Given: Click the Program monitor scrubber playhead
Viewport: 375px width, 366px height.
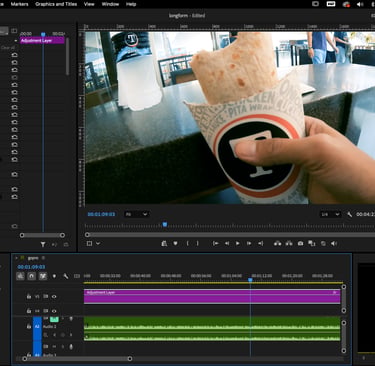Looking at the screenshot, I should pyautogui.click(x=165, y=225).
